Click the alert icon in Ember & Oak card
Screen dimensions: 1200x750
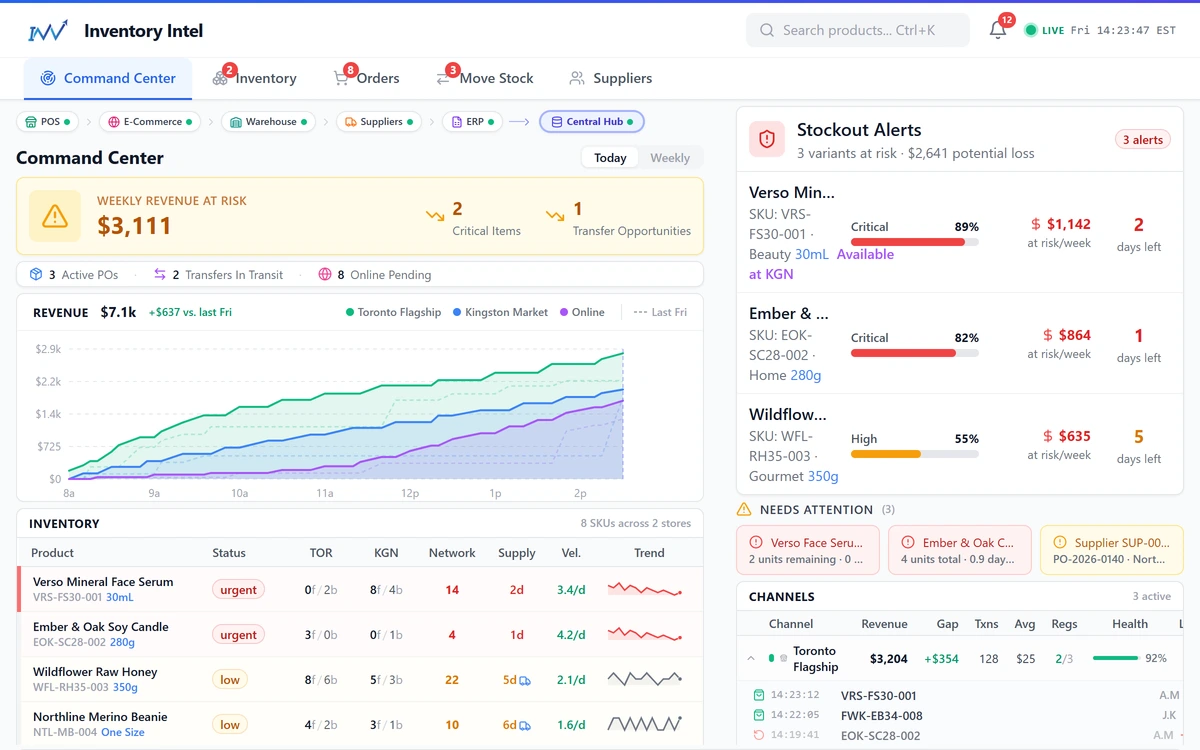[x=908, y=542]
